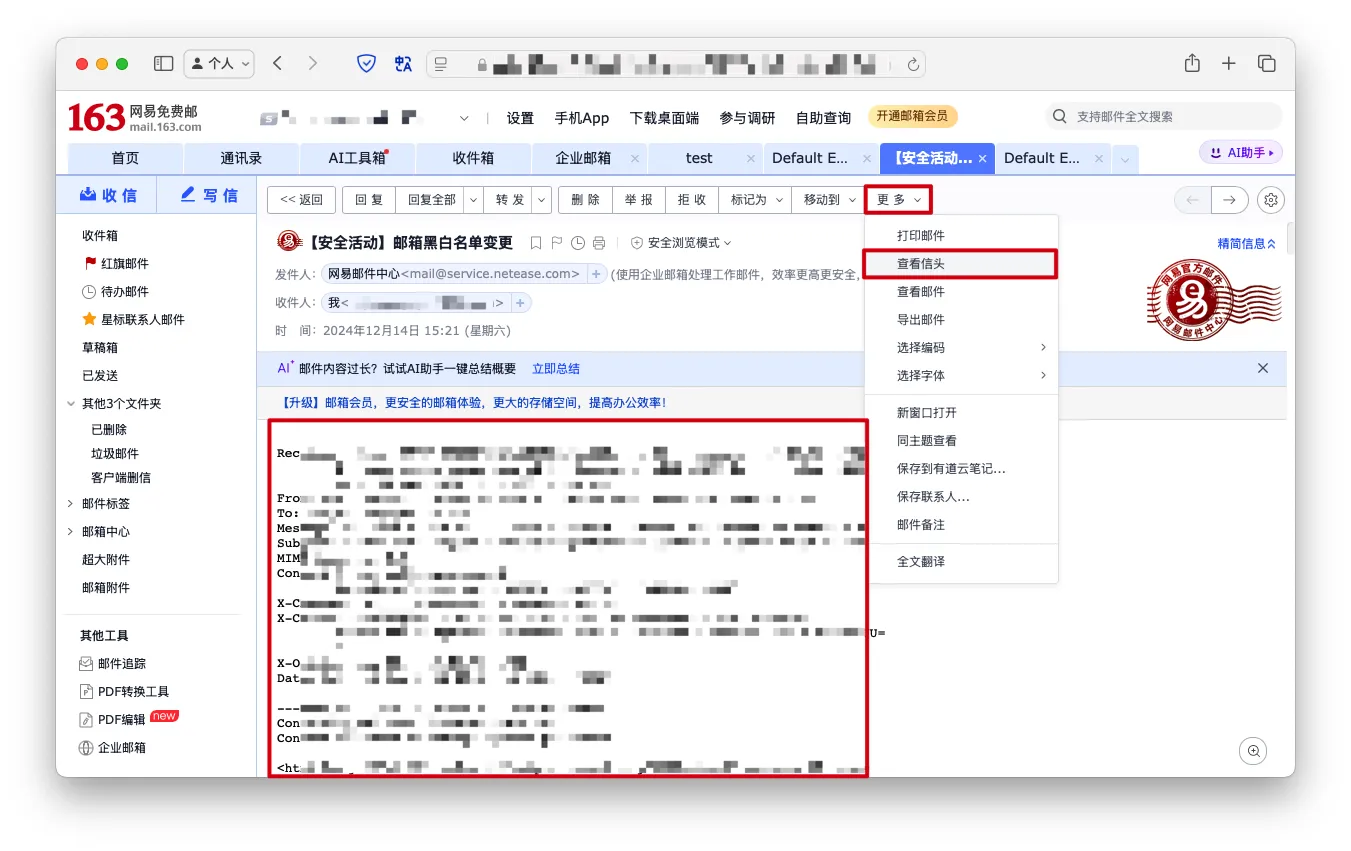
Task: Click the printer icon beside the subject
Action: [599, 243]
